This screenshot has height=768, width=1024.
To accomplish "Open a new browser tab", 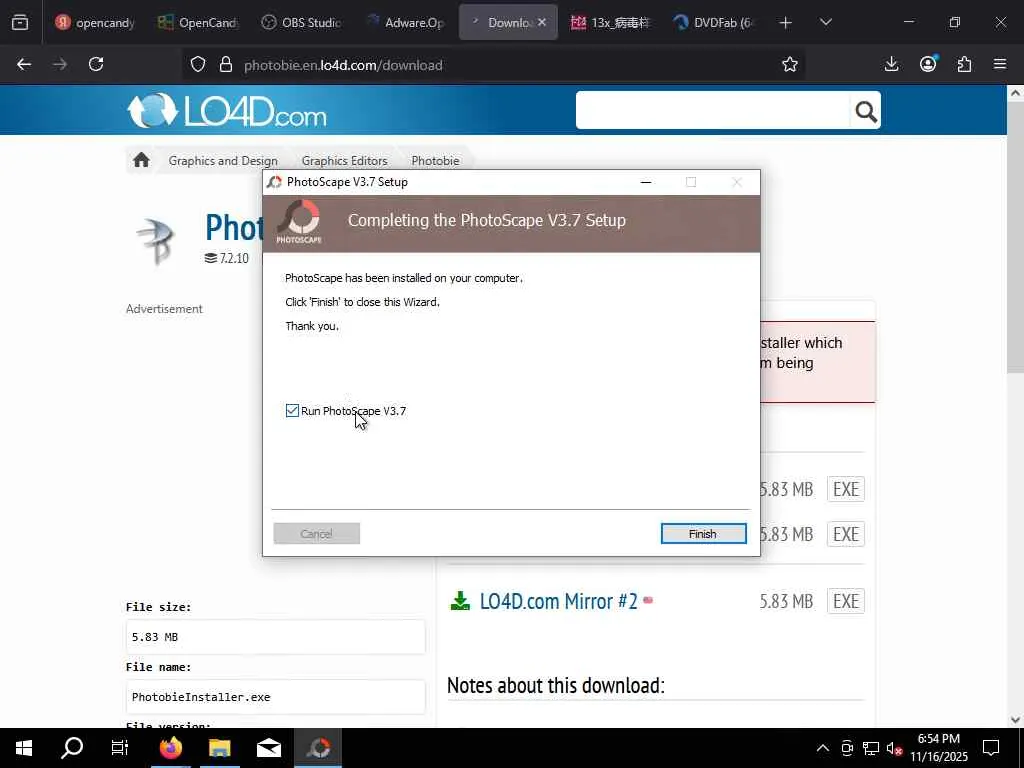I will (x=786, y=23).
